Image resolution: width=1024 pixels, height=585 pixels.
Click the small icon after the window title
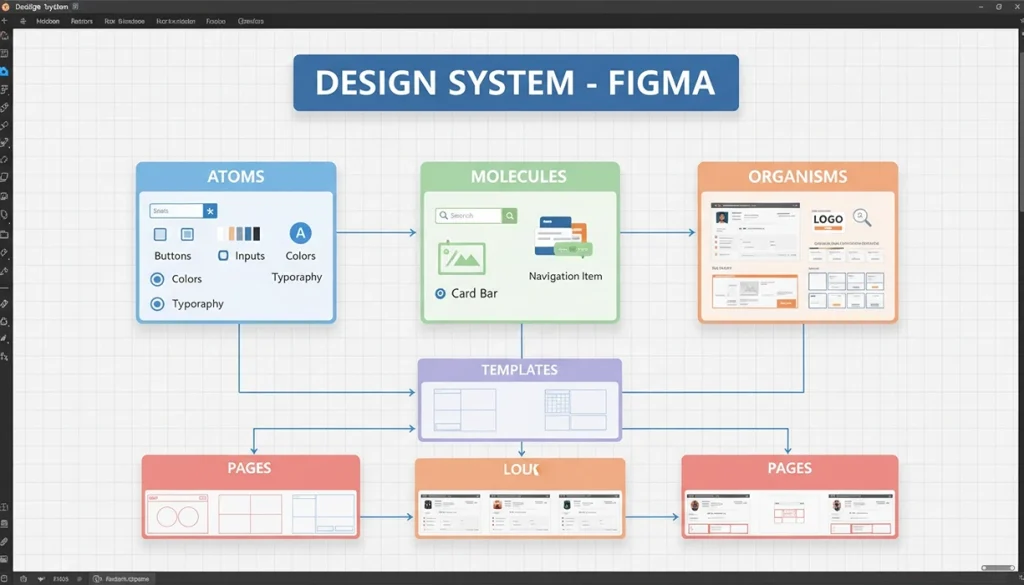[75, 7]
